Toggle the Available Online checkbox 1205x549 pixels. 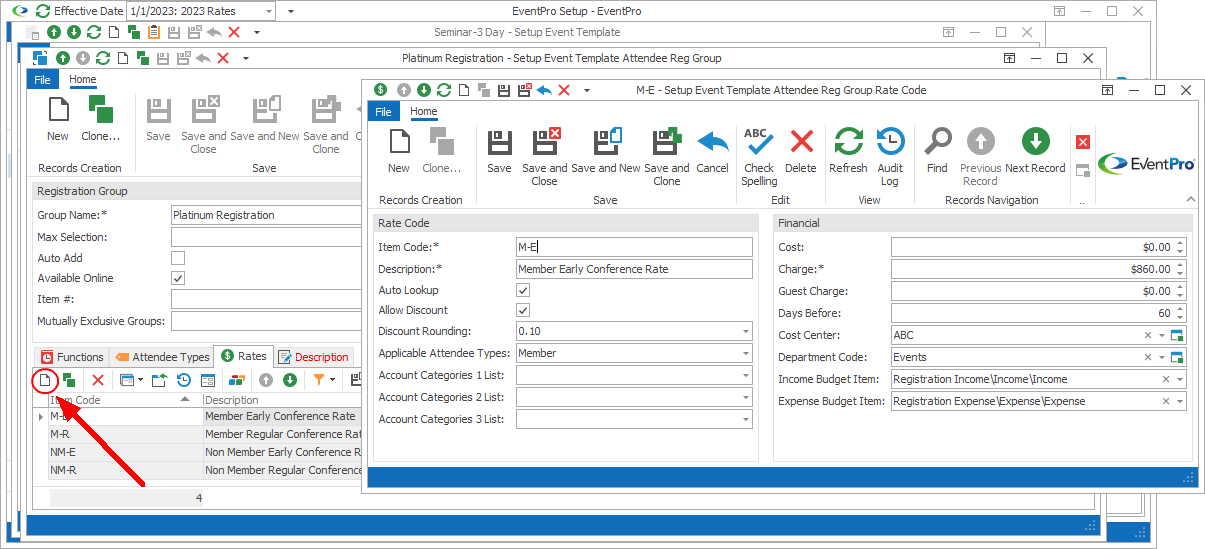coord(178,278)
